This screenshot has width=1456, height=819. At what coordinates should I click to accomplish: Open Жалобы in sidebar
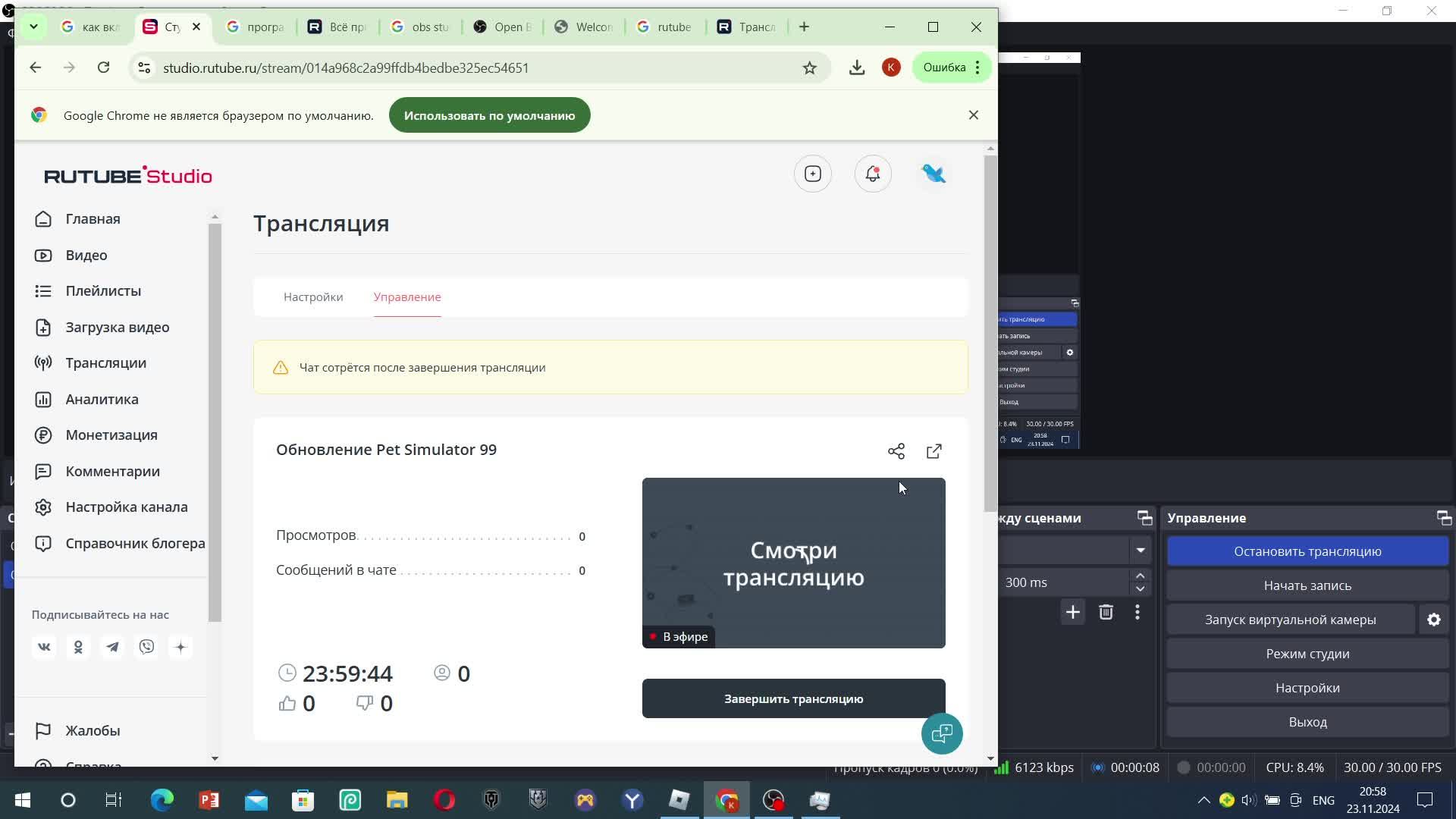point(77,731)
